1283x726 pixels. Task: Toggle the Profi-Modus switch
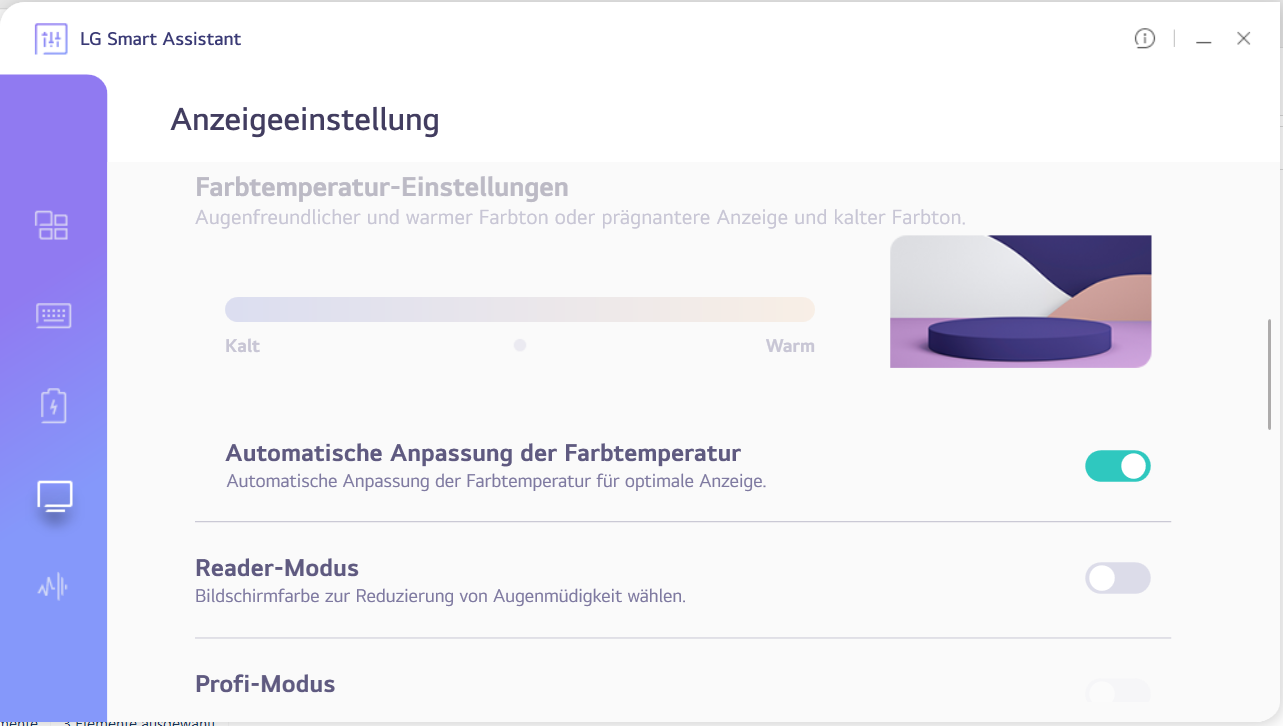[1118, 691]
